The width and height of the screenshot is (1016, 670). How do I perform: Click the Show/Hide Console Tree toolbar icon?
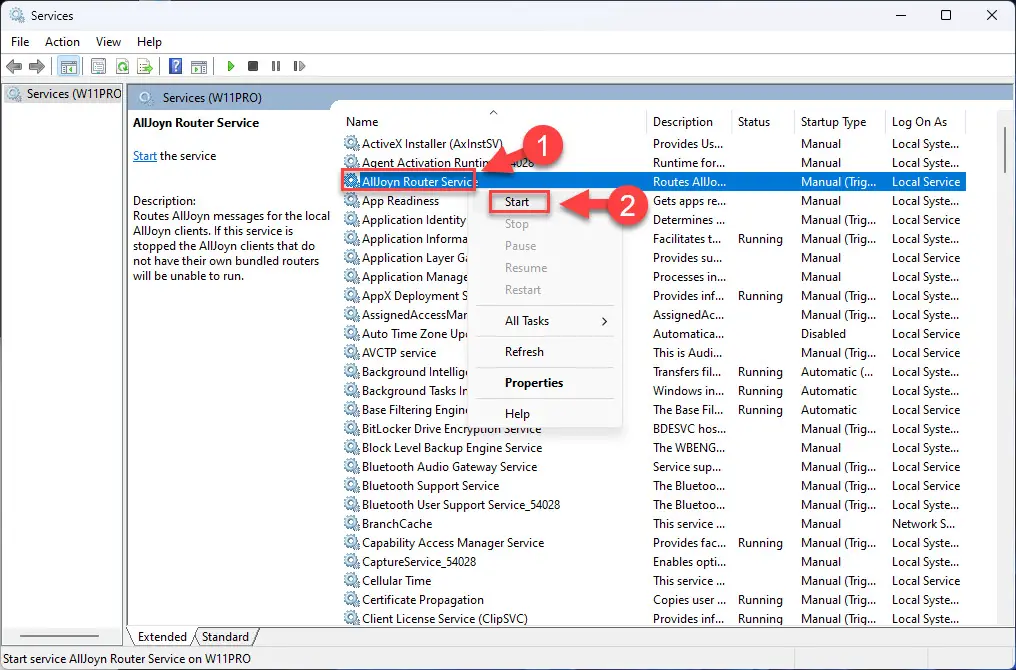(69, 66)
